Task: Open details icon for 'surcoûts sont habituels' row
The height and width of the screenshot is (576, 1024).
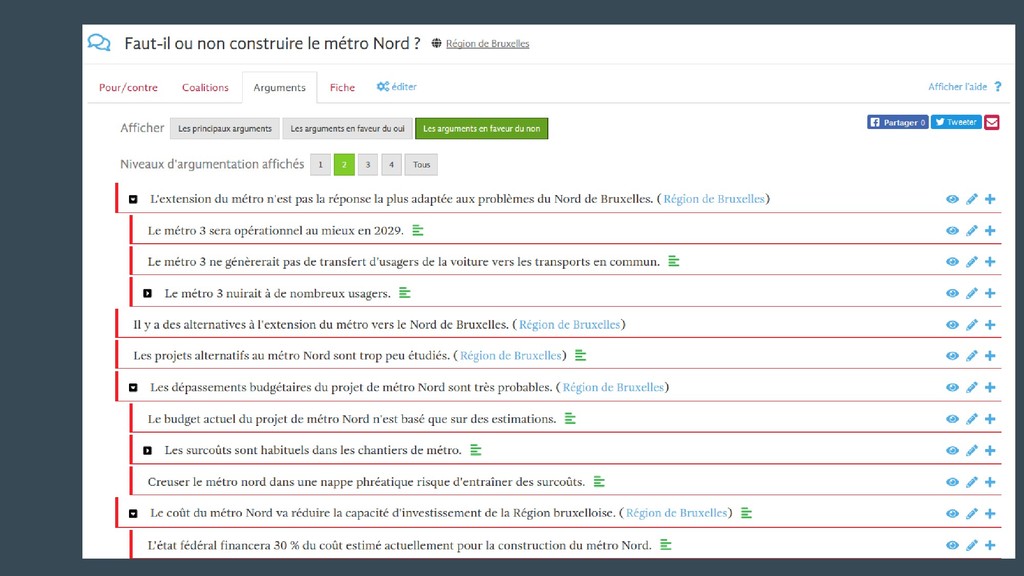Action: (476, 450)
